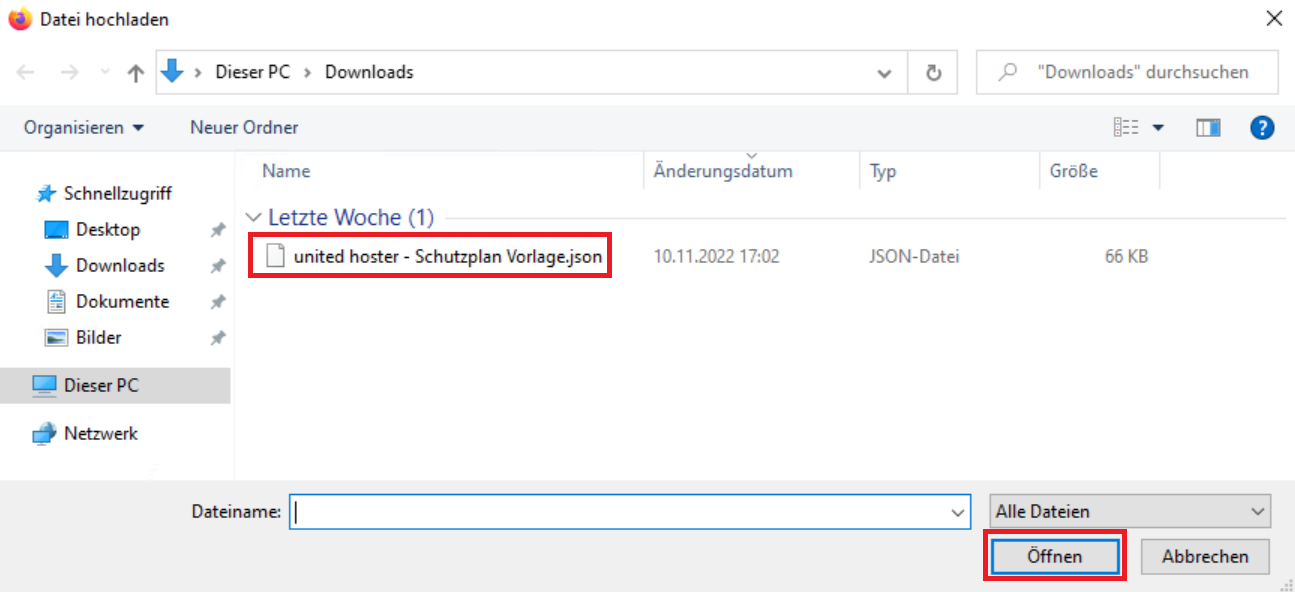The height and width of the screenshot is (592, 1295).
Task: Sort by the Typ column header
Action: tap(883, 171)
